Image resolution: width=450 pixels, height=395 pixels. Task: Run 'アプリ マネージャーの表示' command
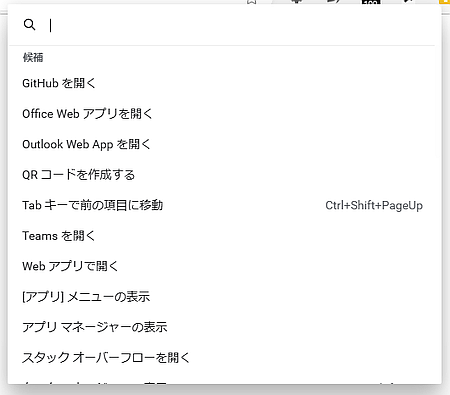point(225,327)
